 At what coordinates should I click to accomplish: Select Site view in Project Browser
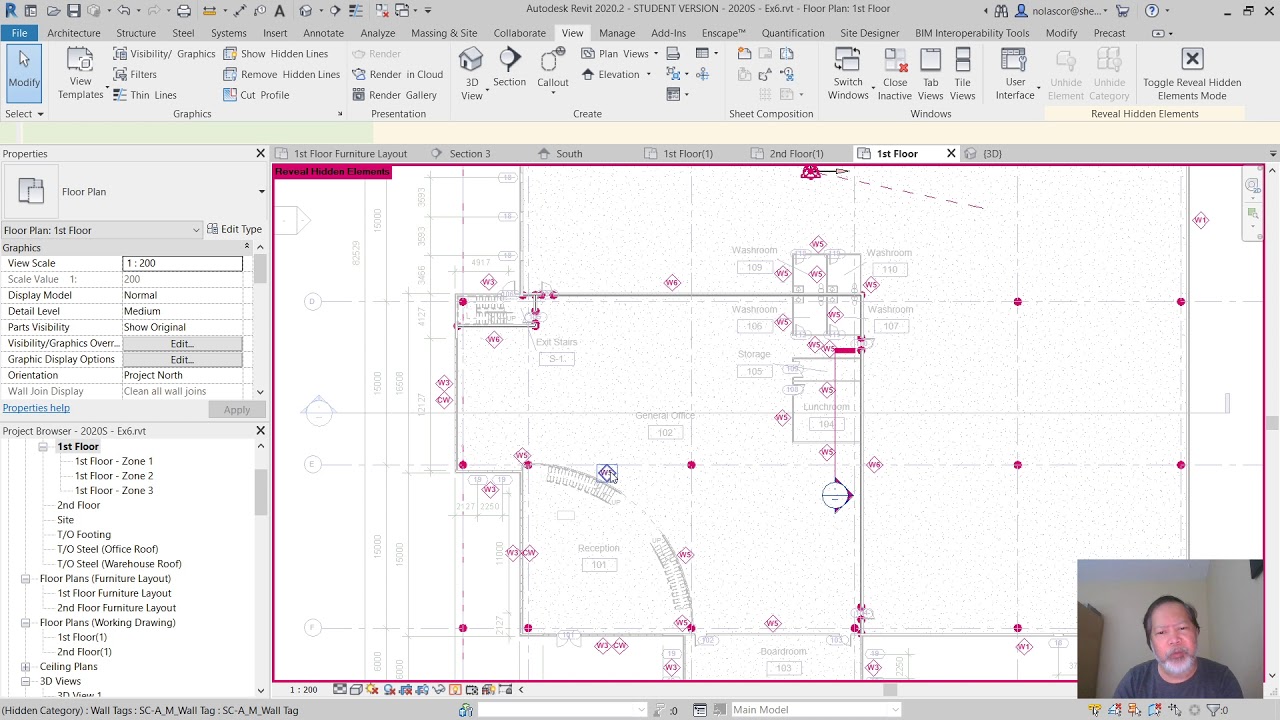(x=65, y=520)
